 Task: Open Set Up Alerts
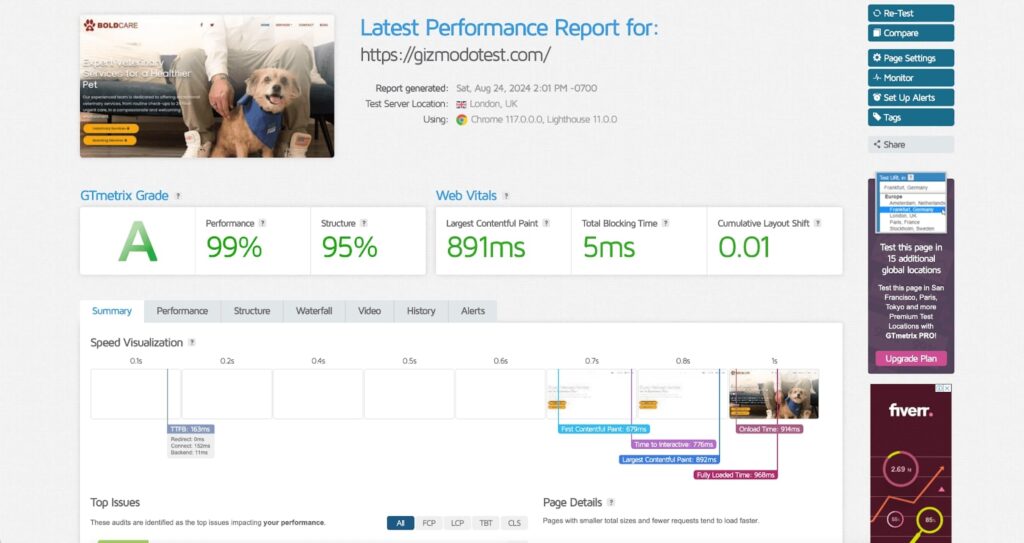click(910, 97)
